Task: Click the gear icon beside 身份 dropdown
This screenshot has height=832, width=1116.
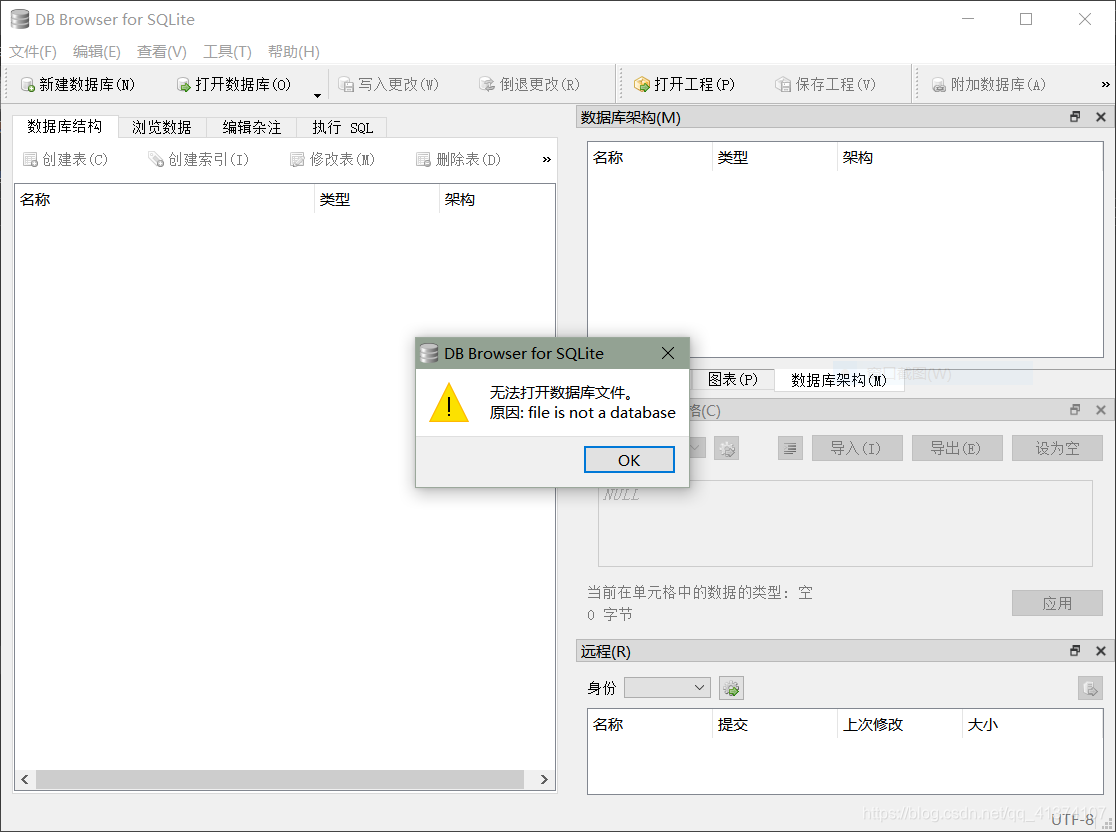Action: coord(731,687)
